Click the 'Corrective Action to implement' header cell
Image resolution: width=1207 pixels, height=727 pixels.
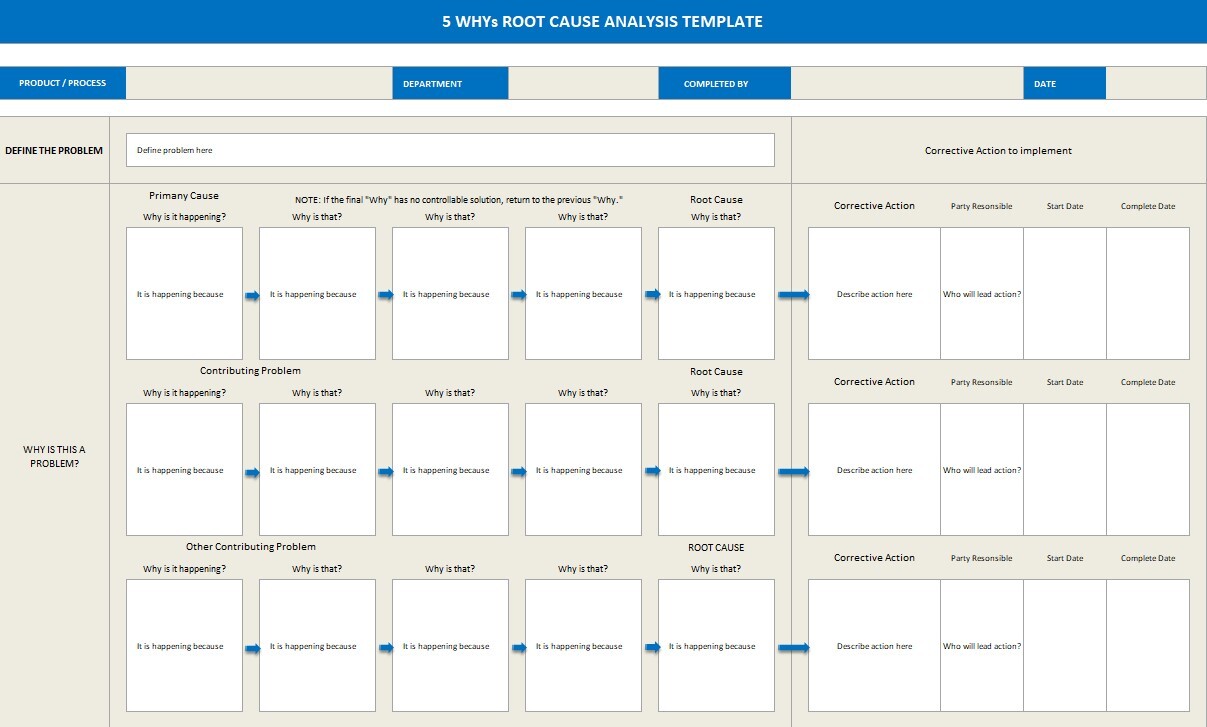pos(998,151)
